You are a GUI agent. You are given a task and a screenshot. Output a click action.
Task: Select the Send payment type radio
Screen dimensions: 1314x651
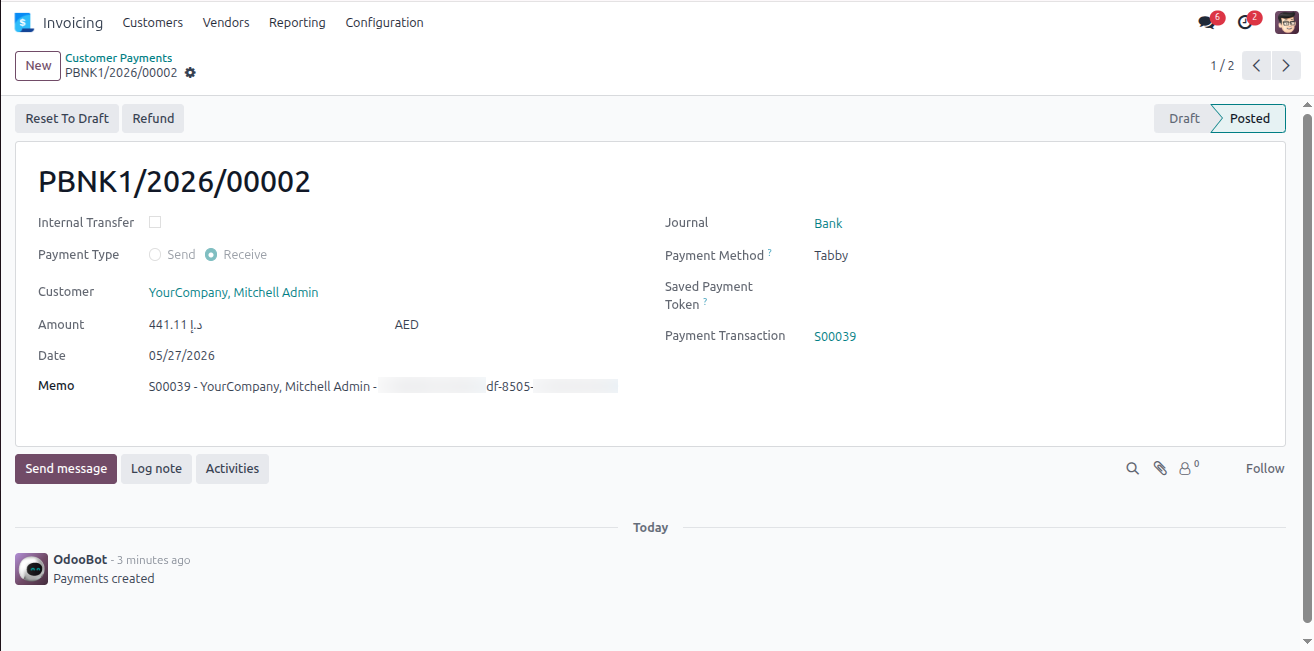point(155,255)
